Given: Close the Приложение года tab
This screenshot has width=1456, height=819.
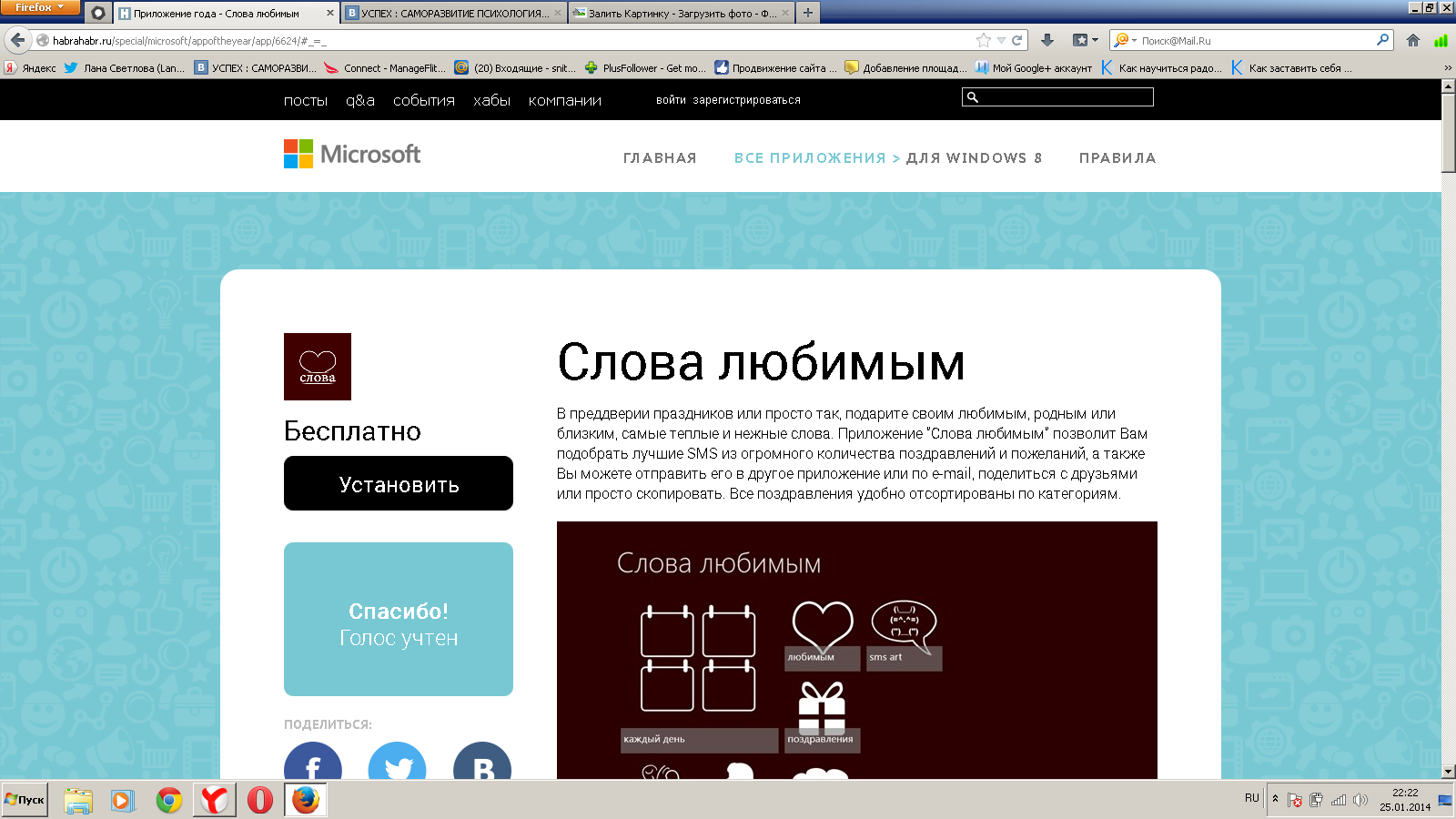Looking at the screenshot, I should tap(329, 13).
